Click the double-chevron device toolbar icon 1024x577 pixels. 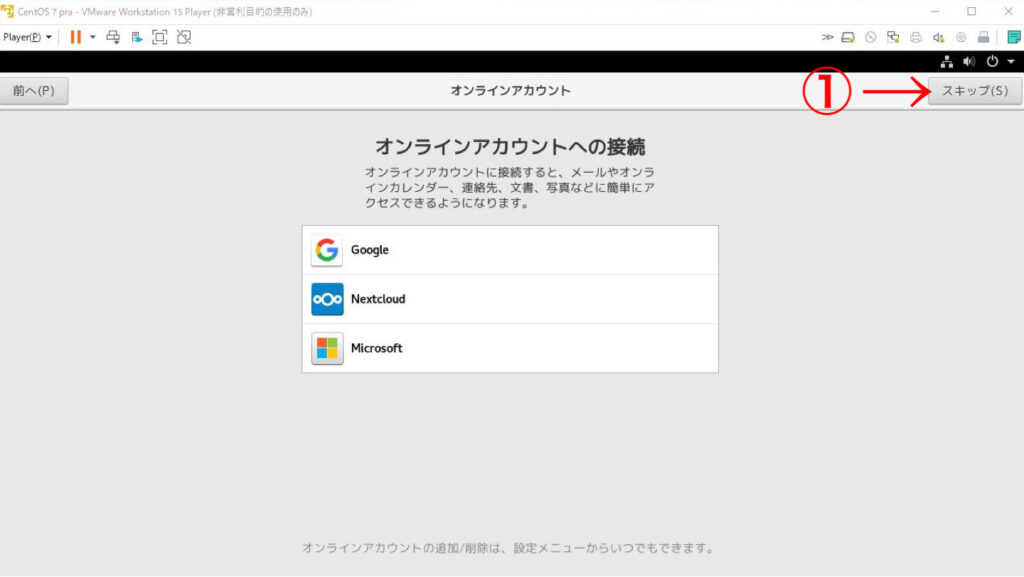(827, 37)
